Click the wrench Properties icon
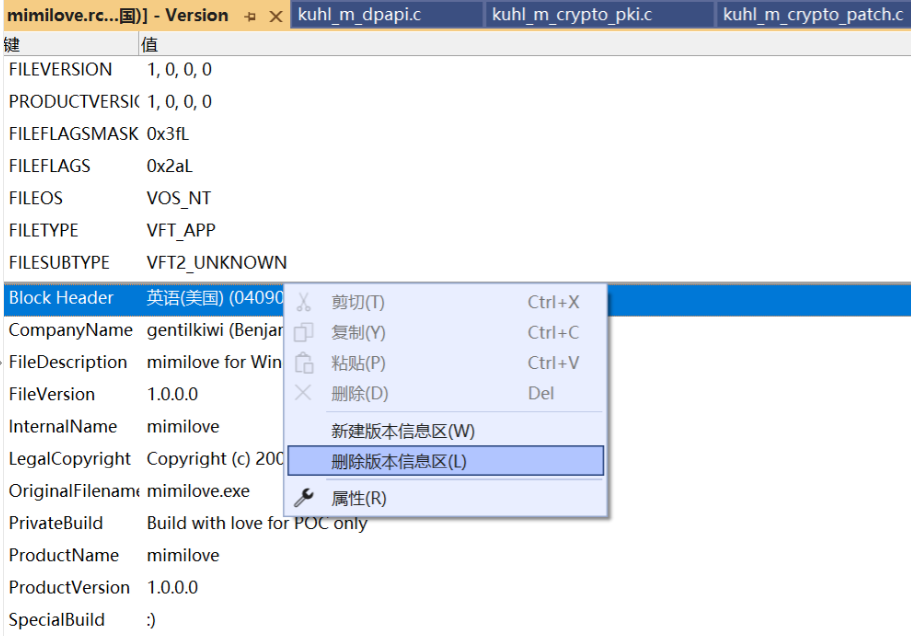This screenshot has height=636, width=911. (303, 498)
